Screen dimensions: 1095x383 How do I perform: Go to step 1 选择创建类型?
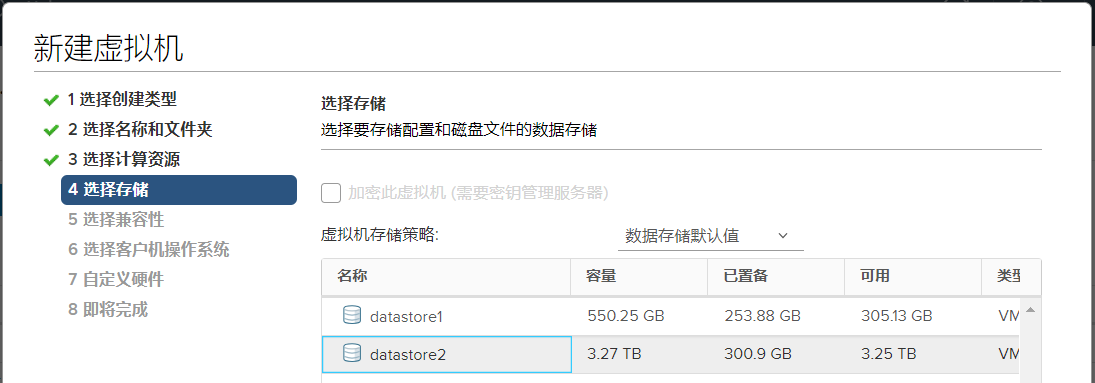(122, 99)
